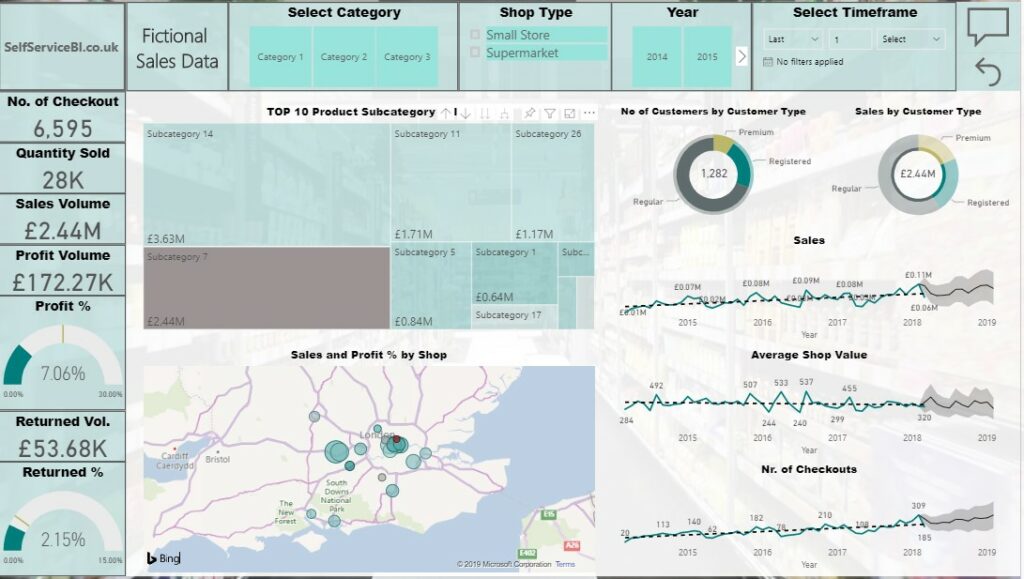Click the 537 label on Average Shop Value
Screen dimensions: 1024x579
(806, 382)
